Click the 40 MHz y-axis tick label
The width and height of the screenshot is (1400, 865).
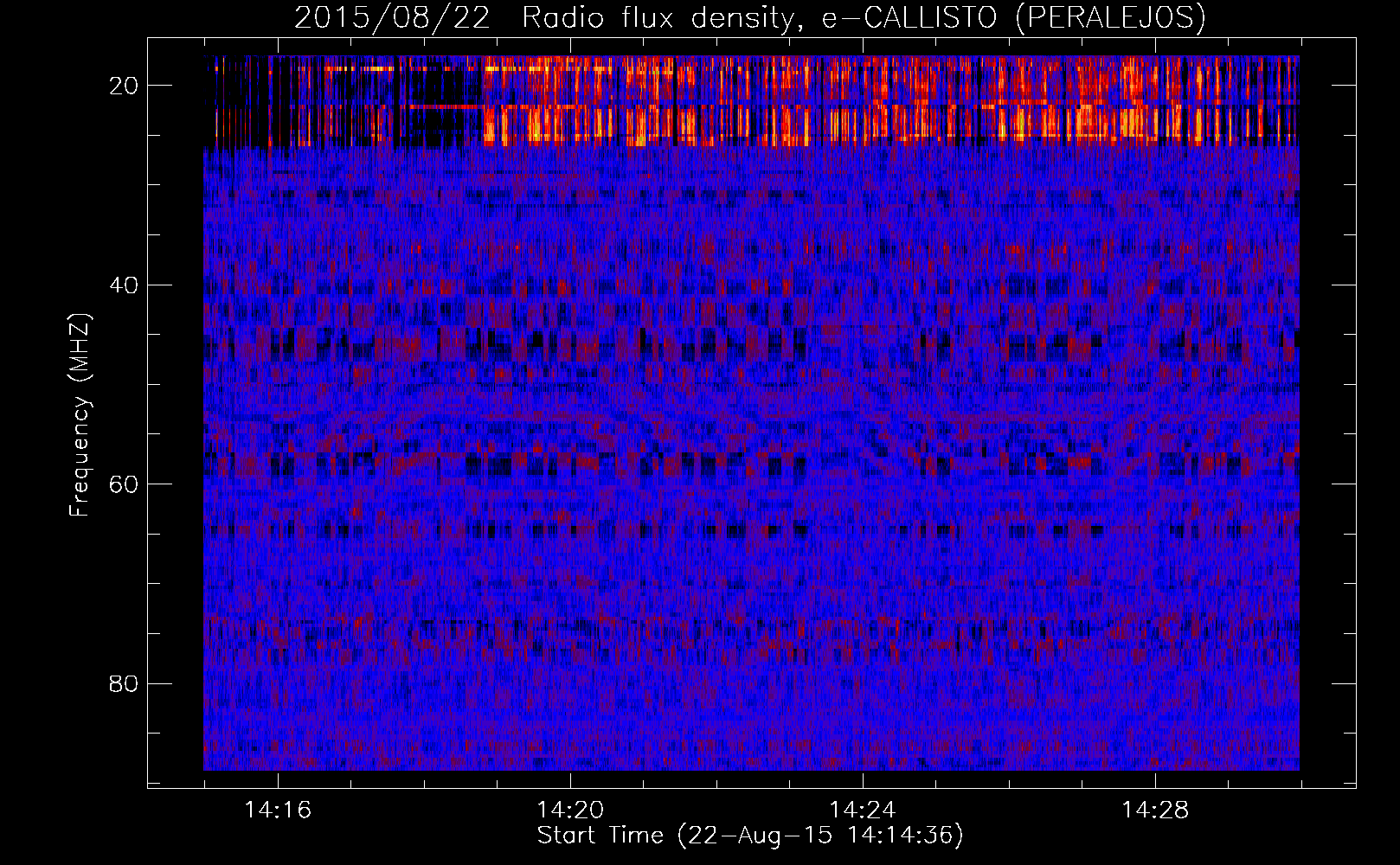point(125,285)
